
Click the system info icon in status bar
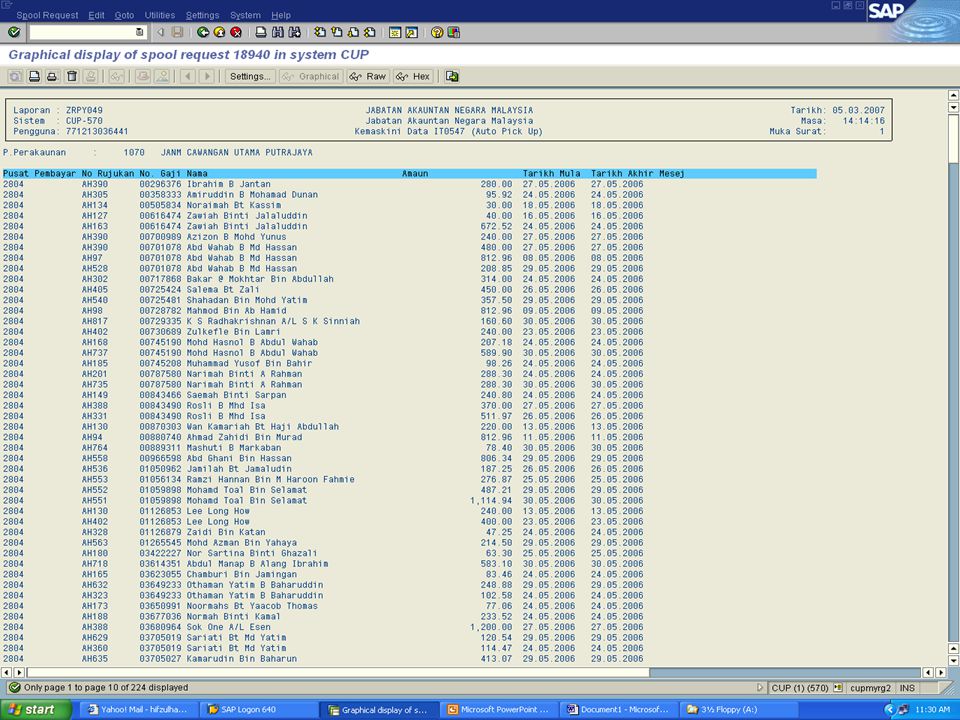838,688
